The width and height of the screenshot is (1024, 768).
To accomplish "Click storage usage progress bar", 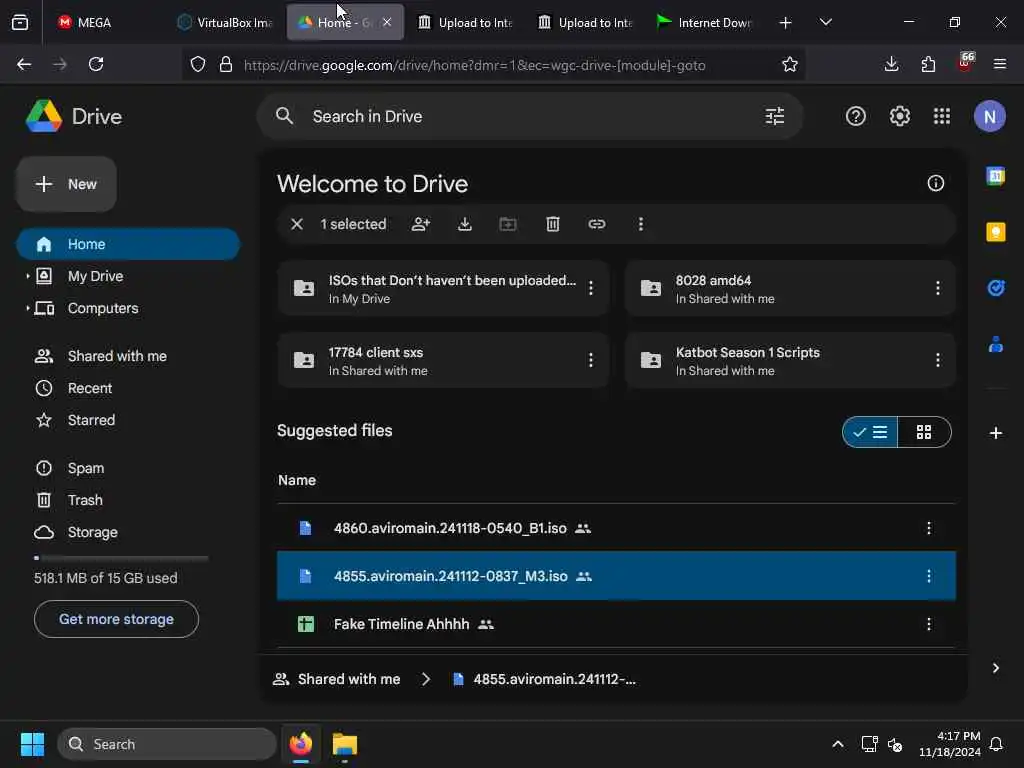I will point(121,558).
